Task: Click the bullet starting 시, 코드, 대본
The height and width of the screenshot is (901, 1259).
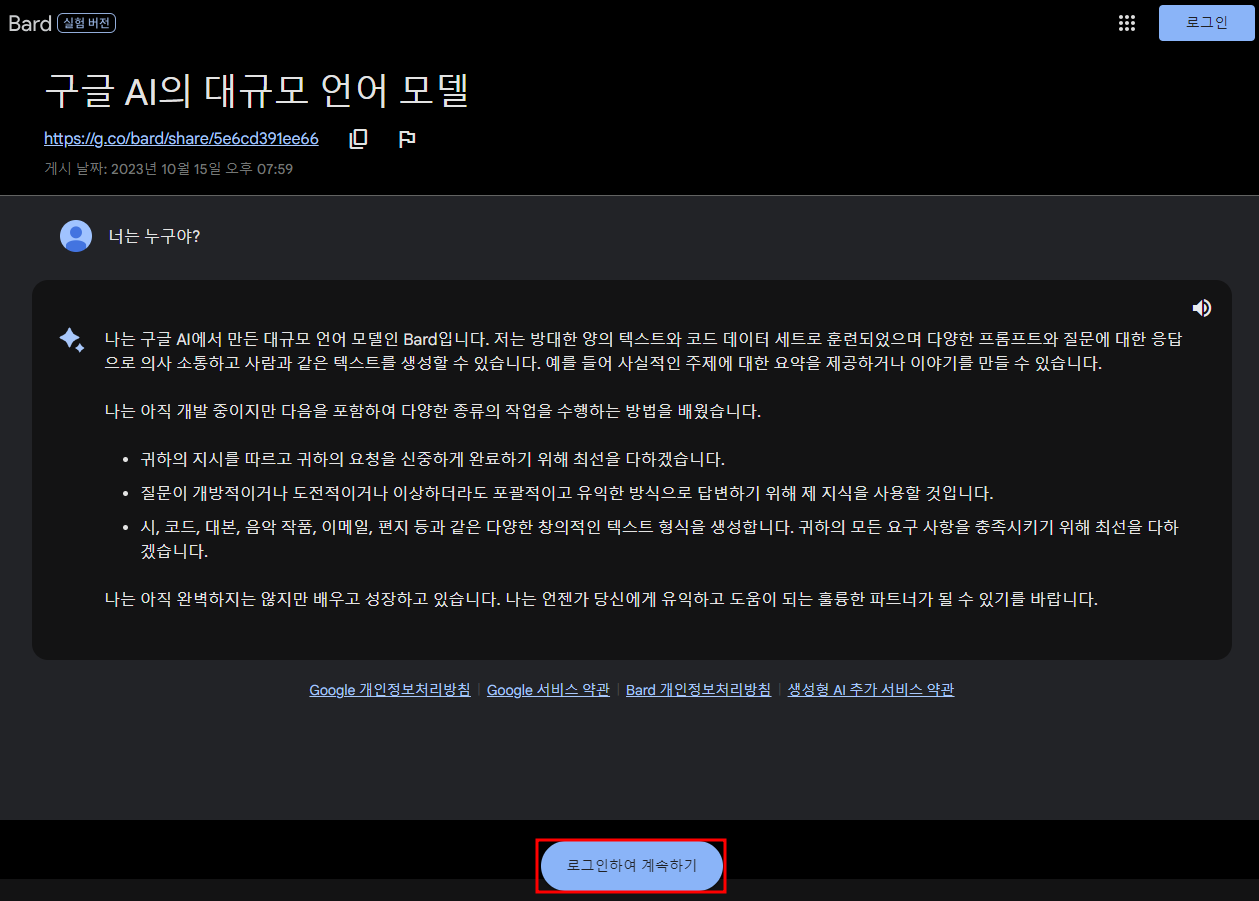Action: point(660,539)
